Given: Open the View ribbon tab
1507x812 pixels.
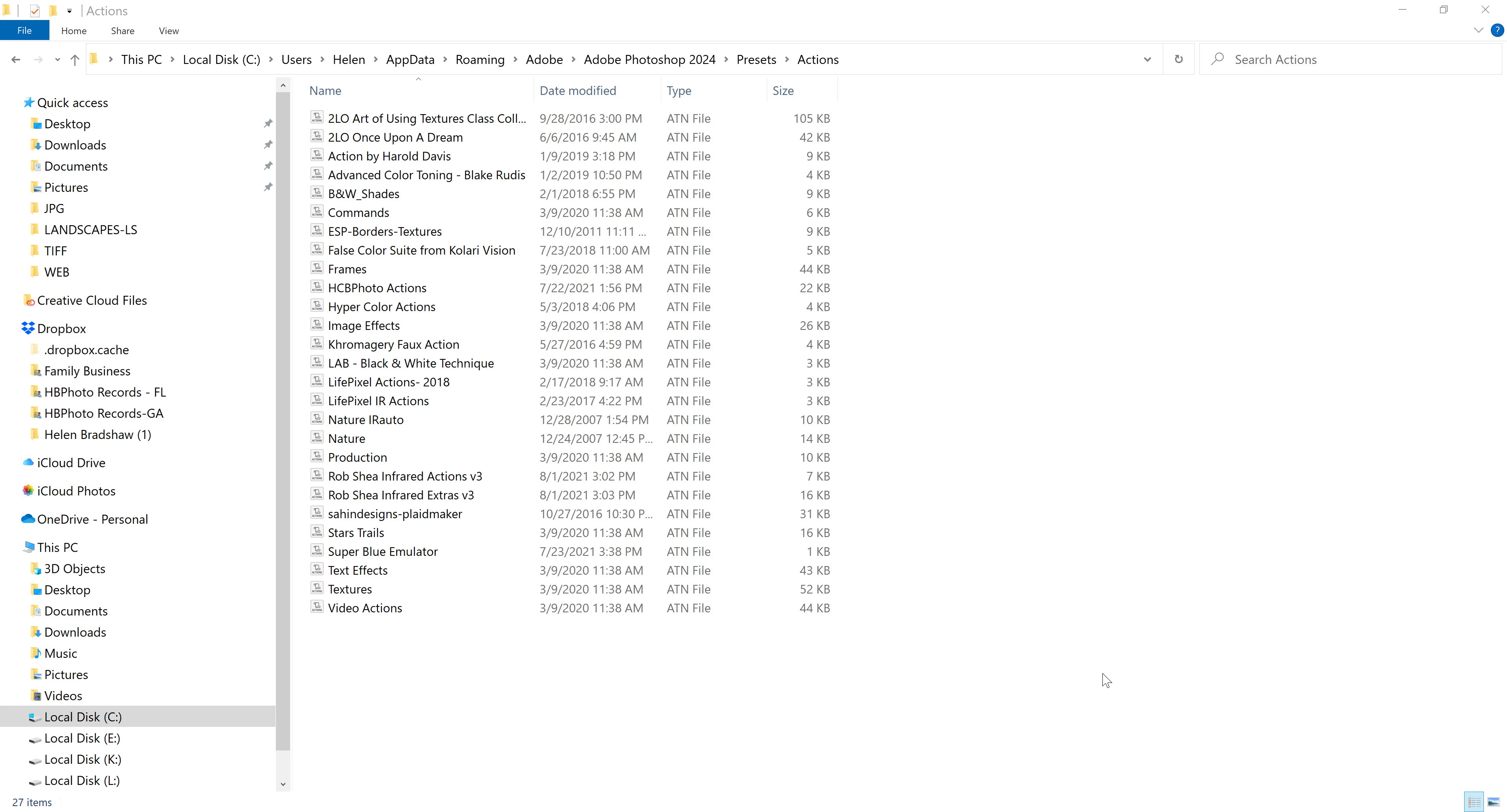Looking at the screenshot, I should 168,31.
